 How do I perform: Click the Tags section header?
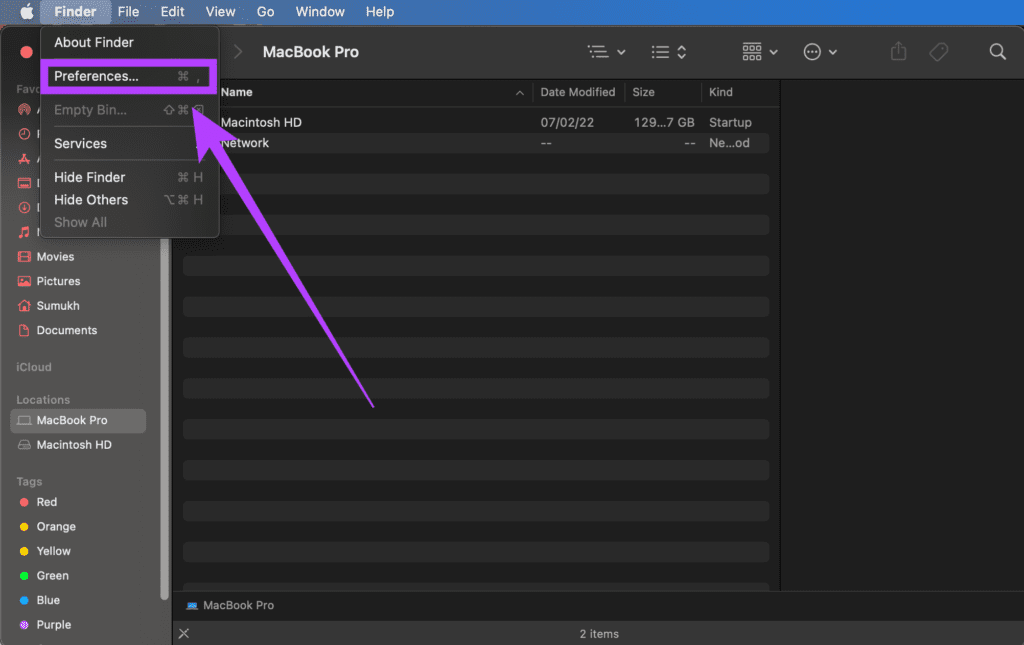coord(29,482)
